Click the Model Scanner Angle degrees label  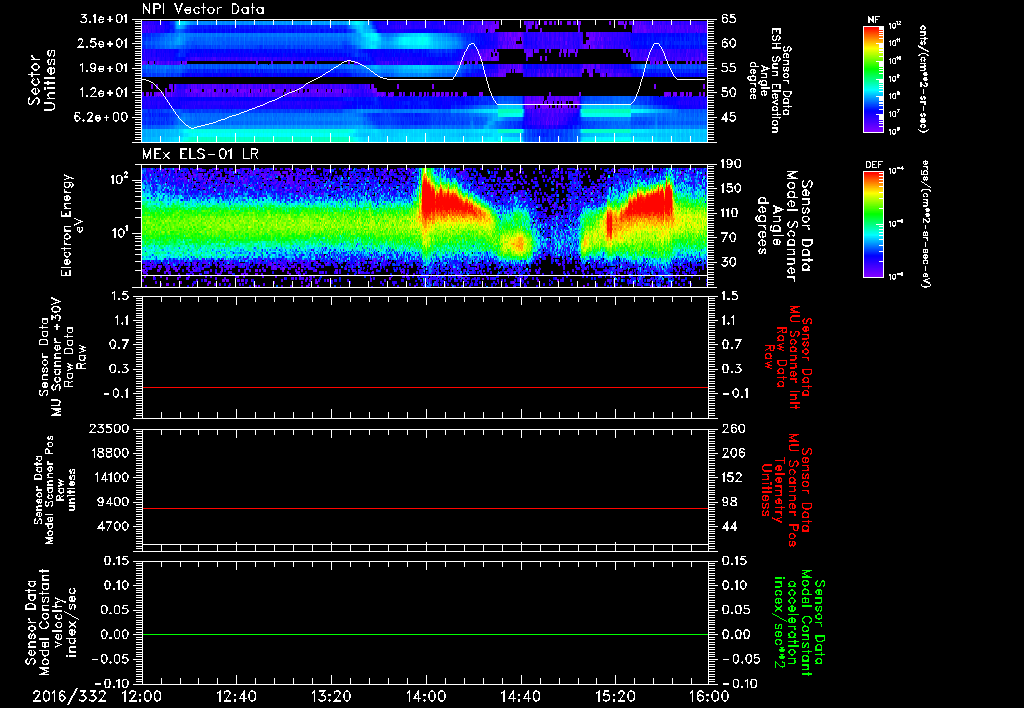click(x=784, y=226)
